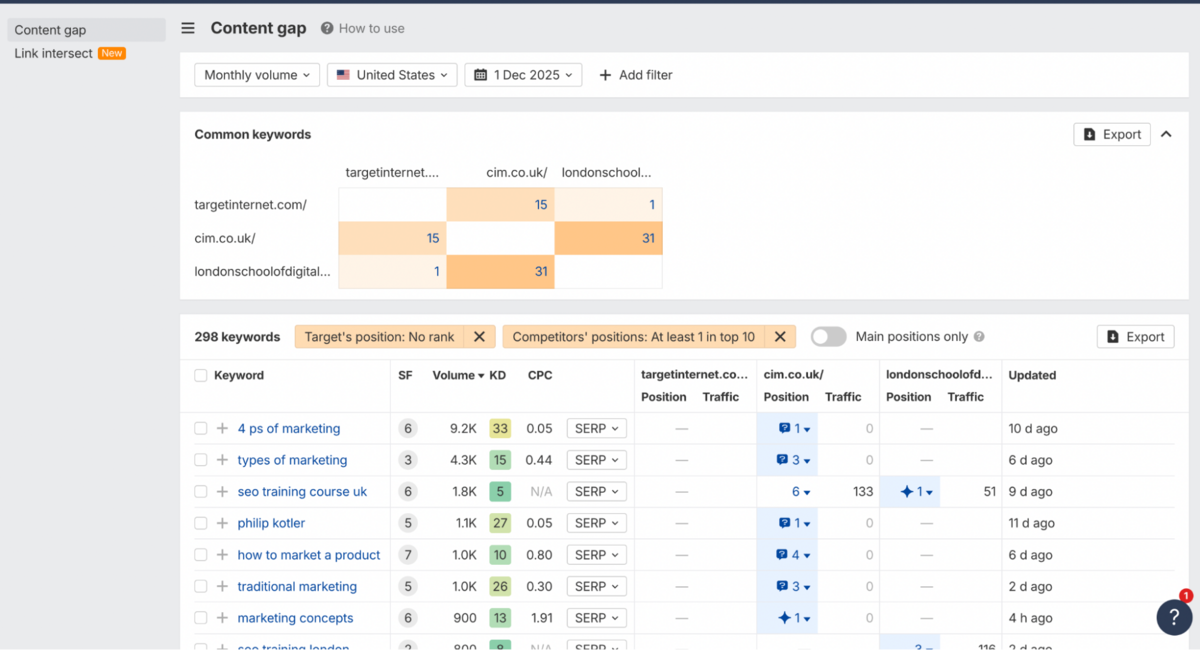1200x650 pixels.
Task: Click the SF 7 badge for how to market a product
Action: tap(407, 555)
